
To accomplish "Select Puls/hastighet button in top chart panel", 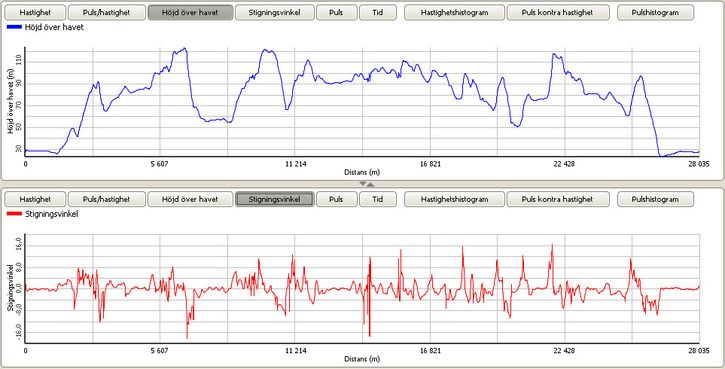I will [x=106, y=12].
